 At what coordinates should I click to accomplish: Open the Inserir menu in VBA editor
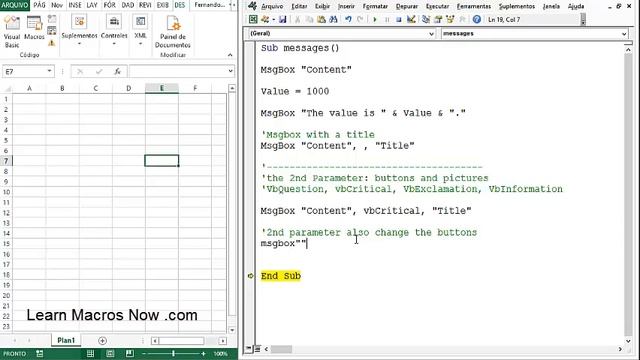pyautogui.click(x=346, y=6)
